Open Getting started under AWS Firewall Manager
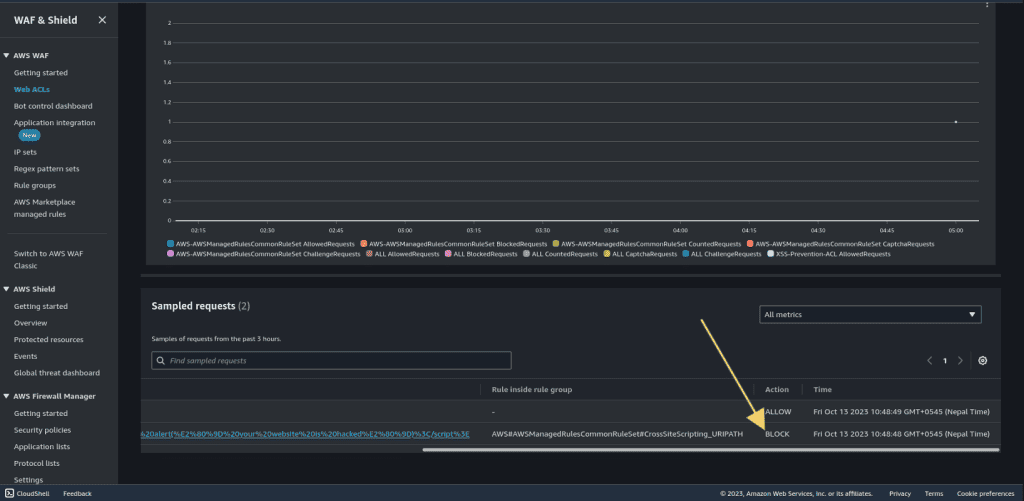Viewport: 1024px width, 501px height. point(40,413)
